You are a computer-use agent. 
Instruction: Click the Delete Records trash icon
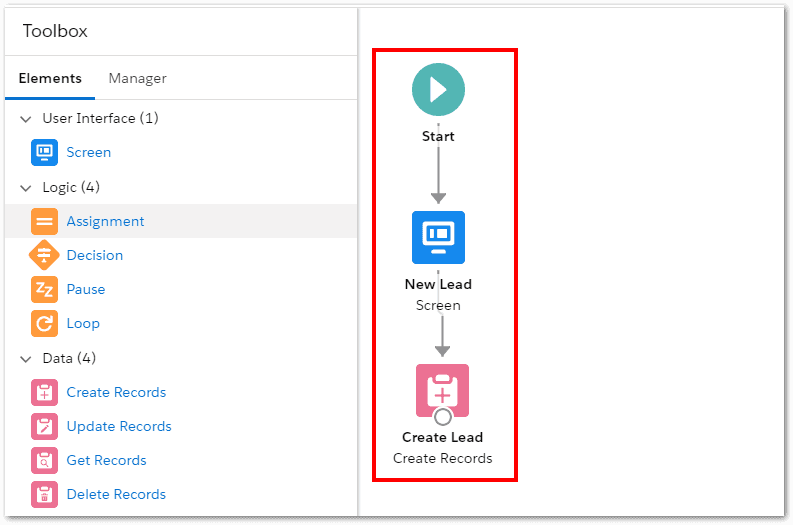pyautogui.click(x=44, y=495)
